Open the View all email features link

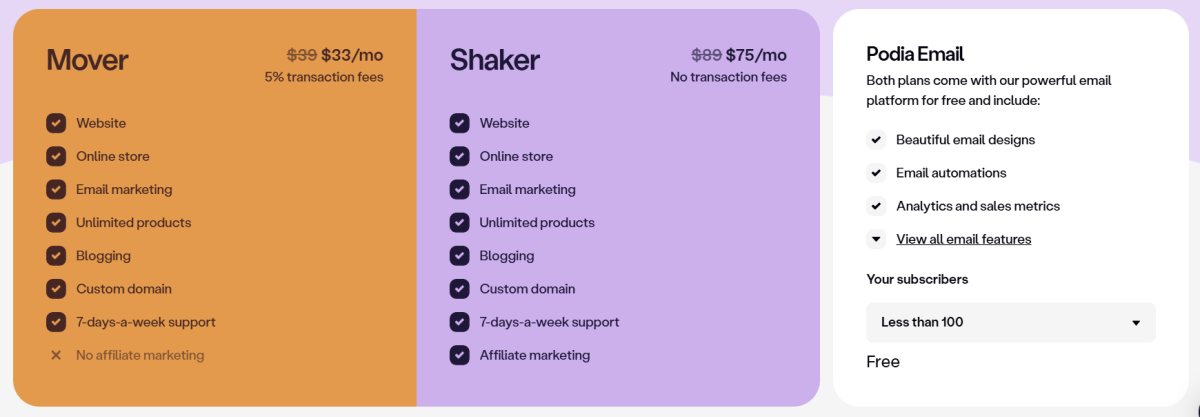click(x=964, y=239)
